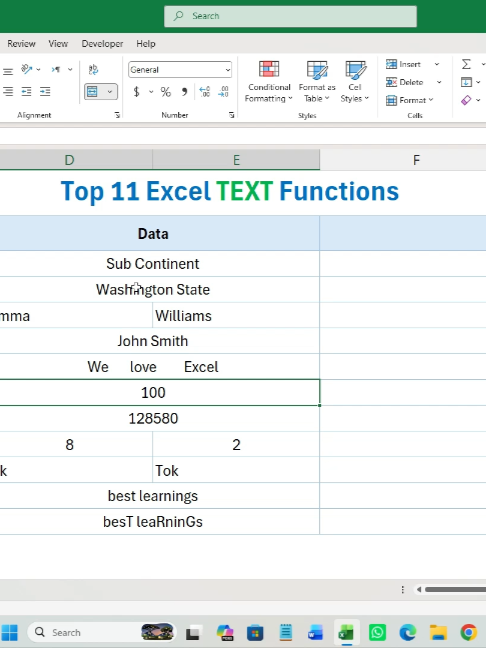Open File Explorer from the taskbar
Viewport: 486px width, 648px height.
438,632
